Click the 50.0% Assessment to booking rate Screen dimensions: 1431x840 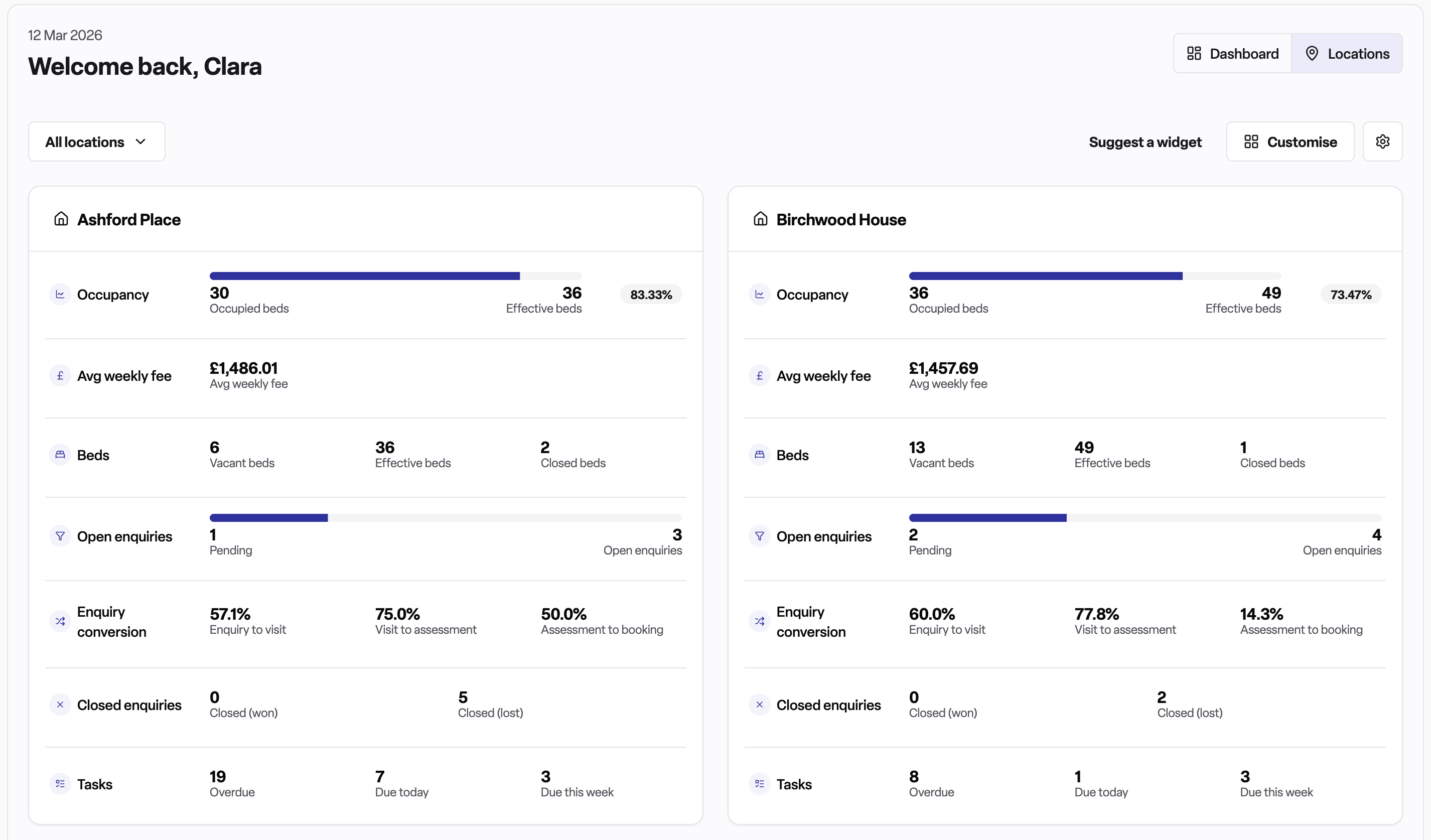563,614
